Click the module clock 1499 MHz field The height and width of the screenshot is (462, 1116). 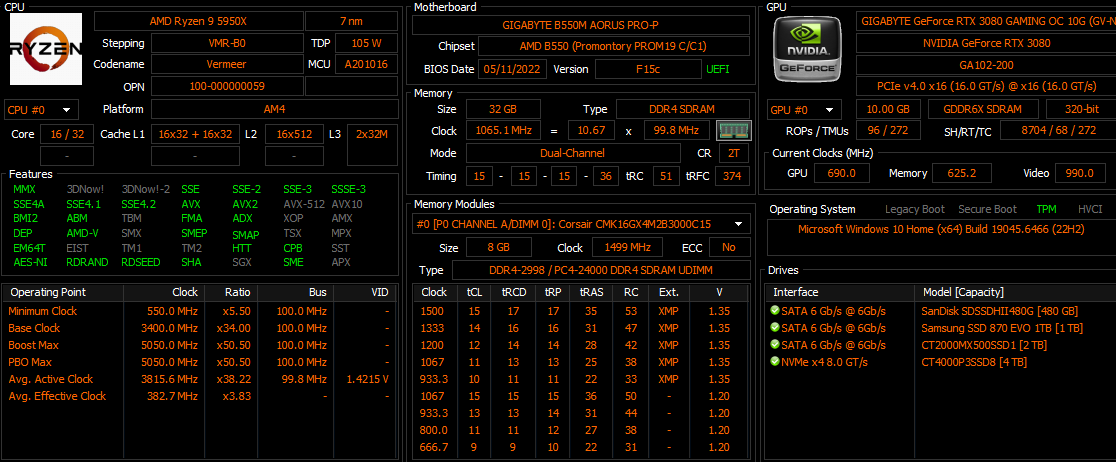[x=627, y=248]
